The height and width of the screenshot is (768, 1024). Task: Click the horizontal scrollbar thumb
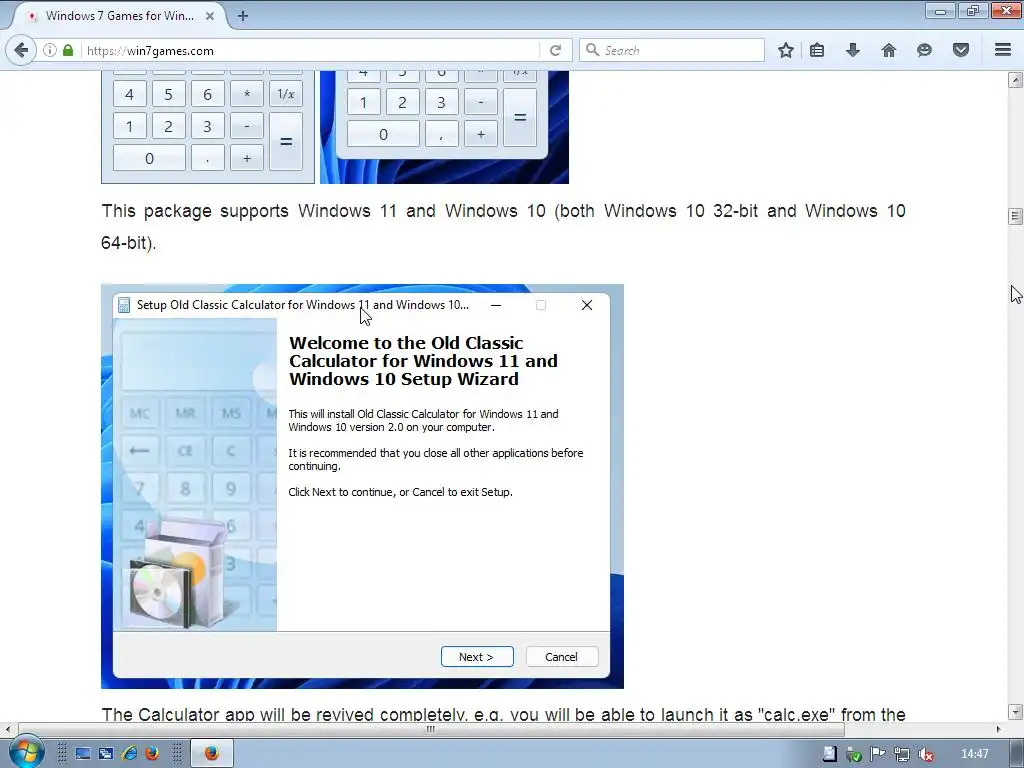(x=430, y=729)
